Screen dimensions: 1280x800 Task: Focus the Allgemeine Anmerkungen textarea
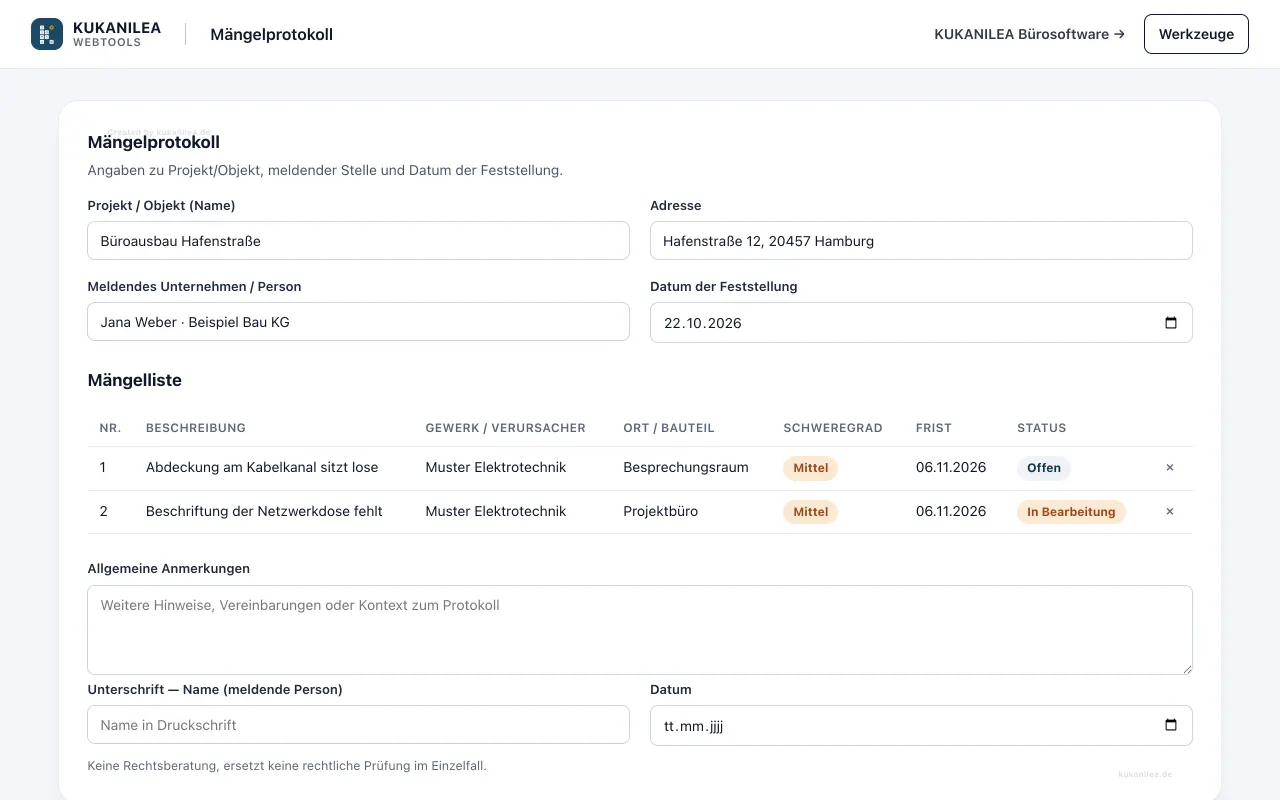click(x=640, y=630)
